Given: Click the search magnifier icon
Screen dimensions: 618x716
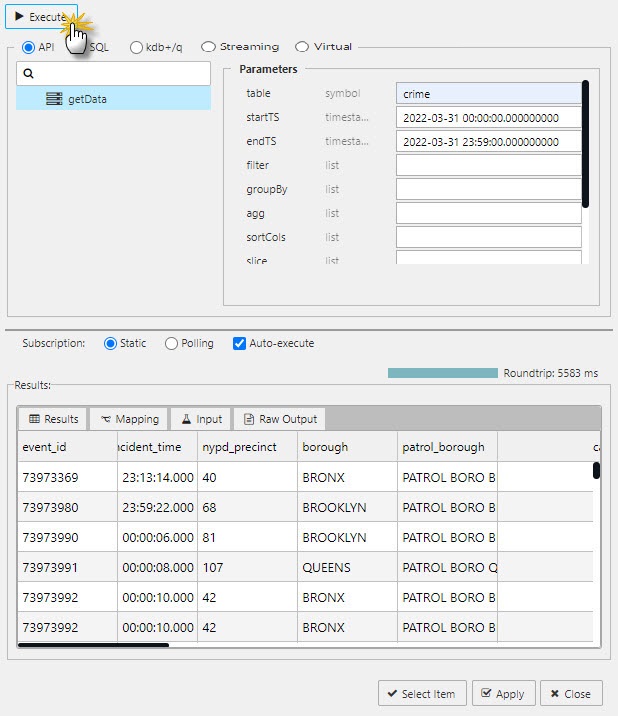Looking at the screenshot, I should click(x=29, y=74).
